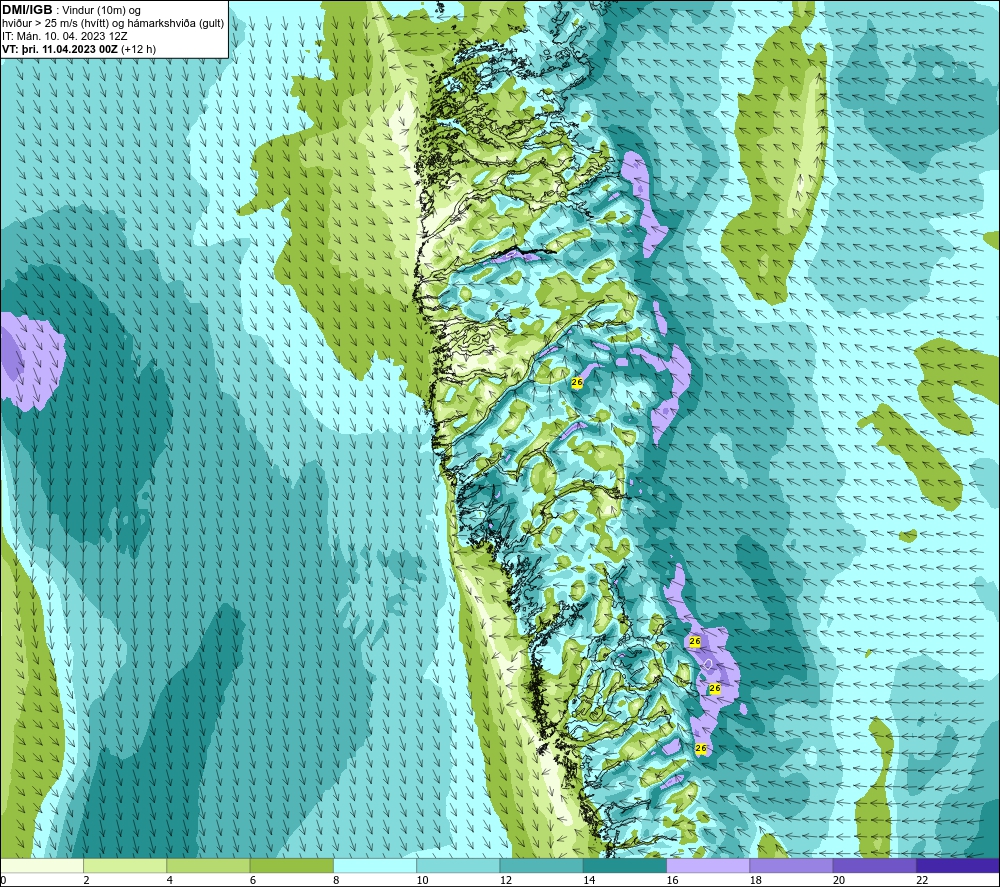Click the scale label '6' under the color bar
The image size is (1000, 887).
[x=253, y=880]
